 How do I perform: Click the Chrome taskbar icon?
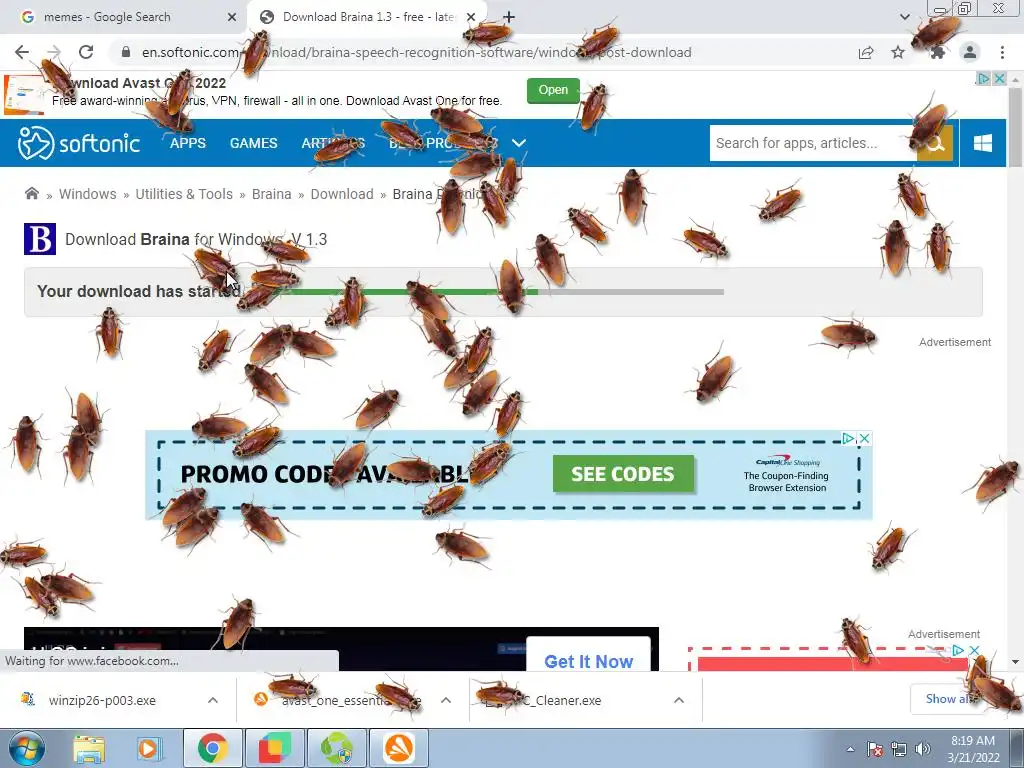tap(212, 748)
